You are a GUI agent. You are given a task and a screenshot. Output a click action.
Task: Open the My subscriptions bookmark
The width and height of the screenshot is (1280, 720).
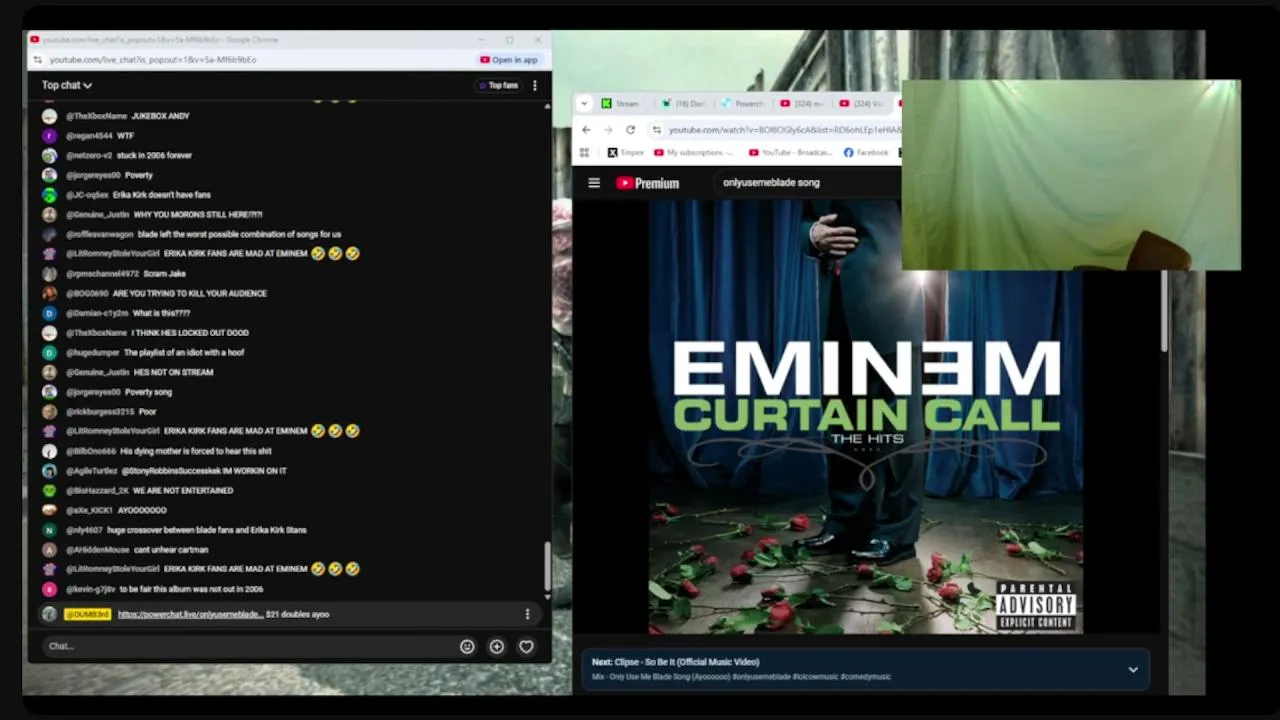pos(695,153)
